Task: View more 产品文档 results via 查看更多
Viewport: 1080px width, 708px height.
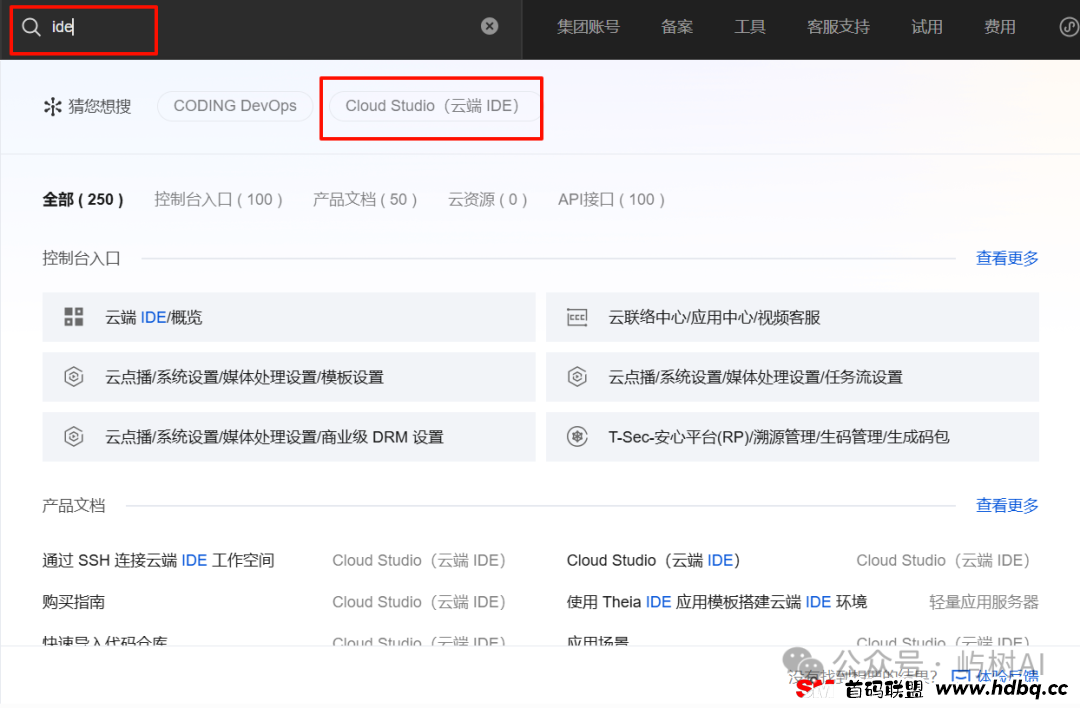Action: [1007, 506]
